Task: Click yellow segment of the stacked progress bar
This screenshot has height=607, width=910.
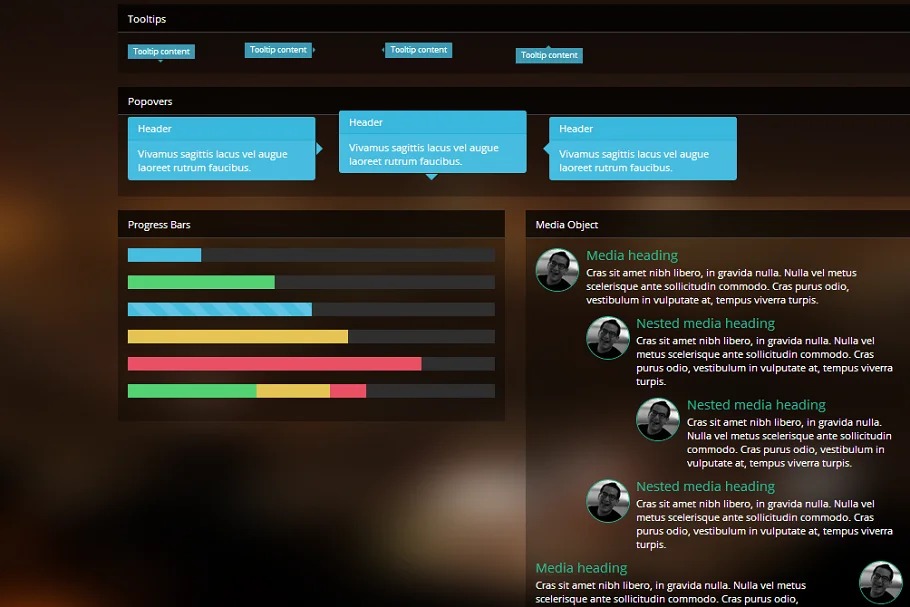Action: (293, 390)
